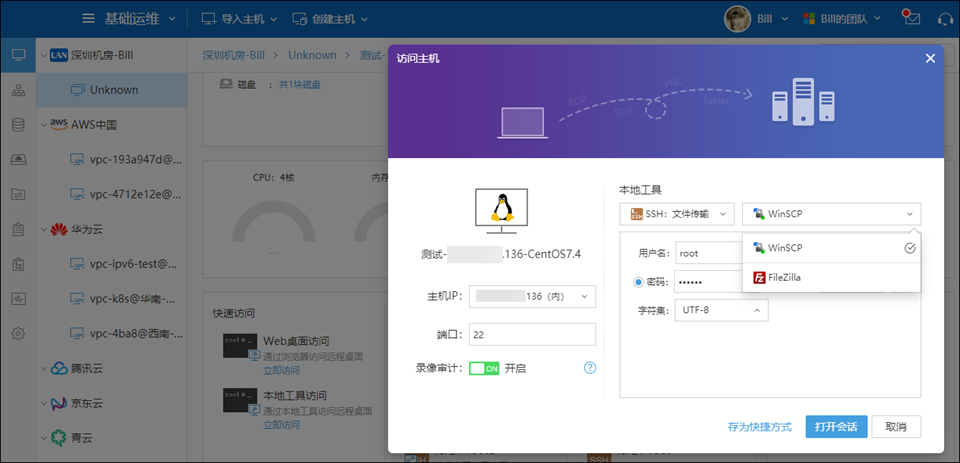The width and height of the screenshot is (960, 463).
Task: Open the settings gear in left sidebar
Action: 18,333
